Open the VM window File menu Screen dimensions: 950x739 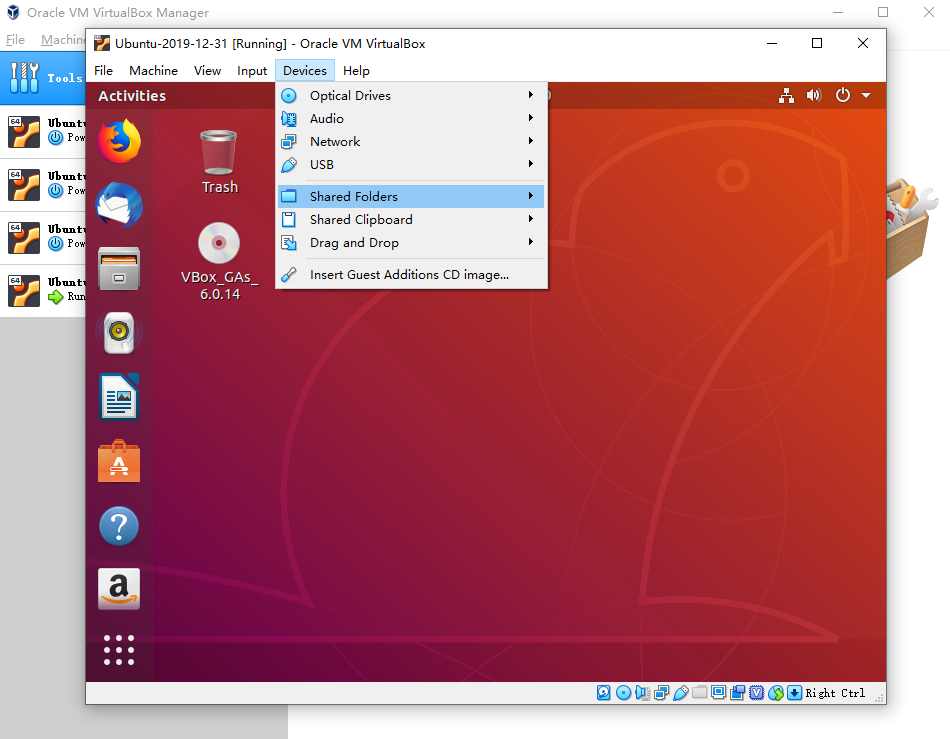103,71
